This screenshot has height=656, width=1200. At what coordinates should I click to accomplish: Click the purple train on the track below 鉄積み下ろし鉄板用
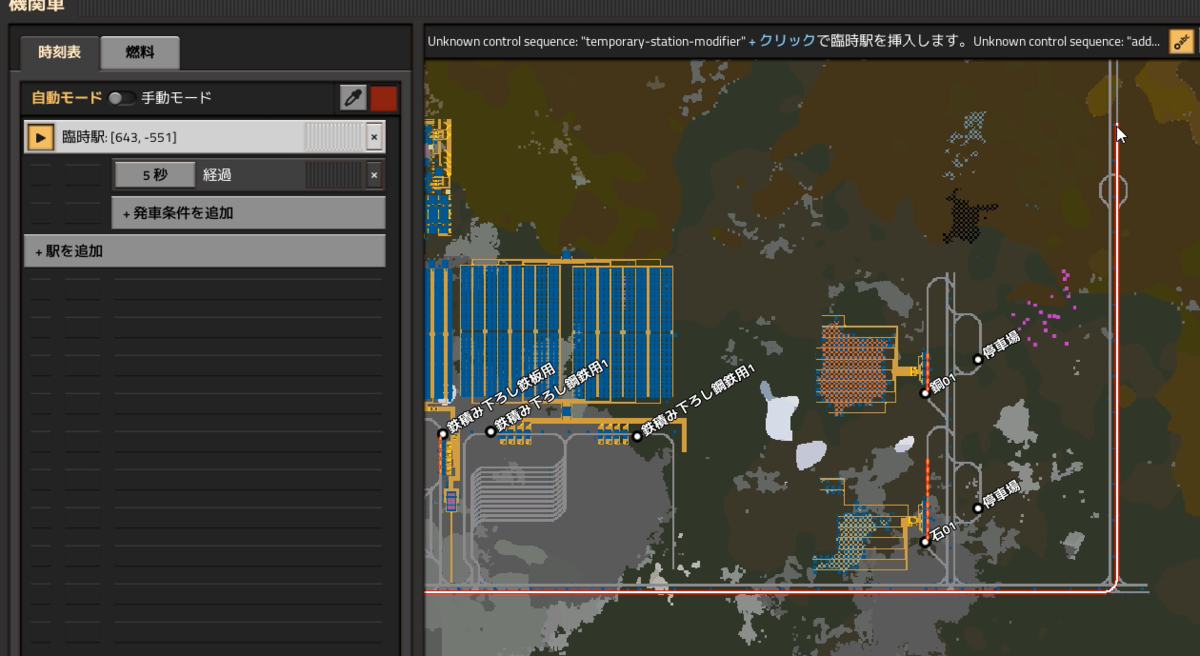[451, 500]
